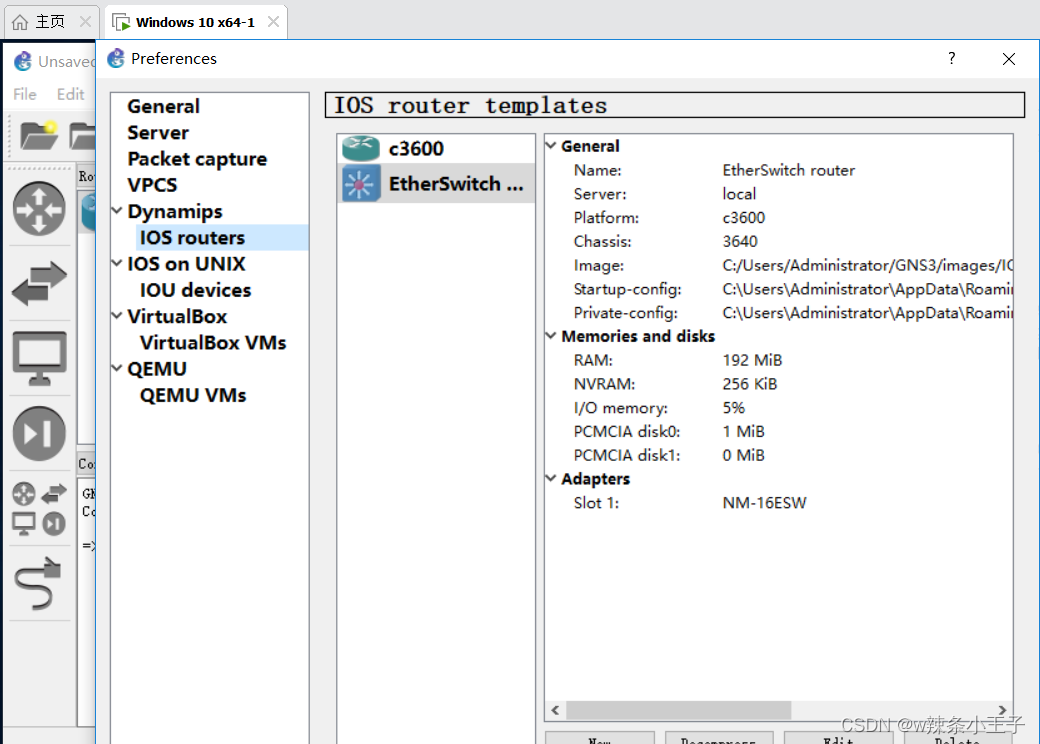Collapse the QEMU tree section
The height and width of the screenshot is (744, 1040).
pyautogui.click(x=117, y=368)
